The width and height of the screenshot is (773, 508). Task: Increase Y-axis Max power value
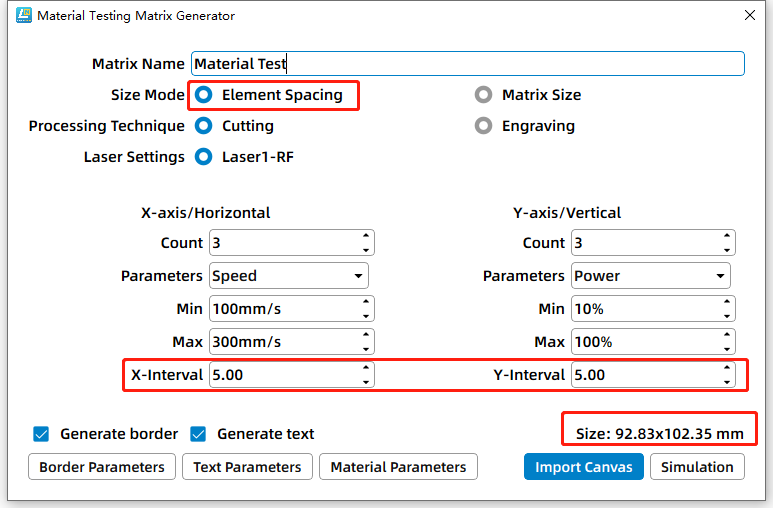pos(727,336)
